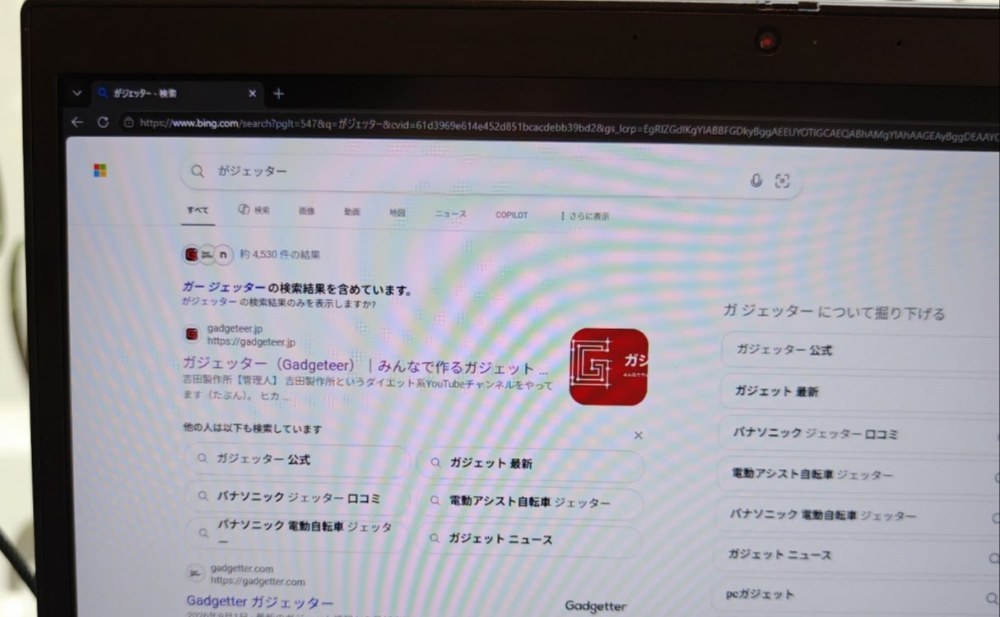The width and height of the screenshot is (1000, 617).
Task: Click the red Gadgeteer logo thumbnail
Action: (x=608, y=367)
